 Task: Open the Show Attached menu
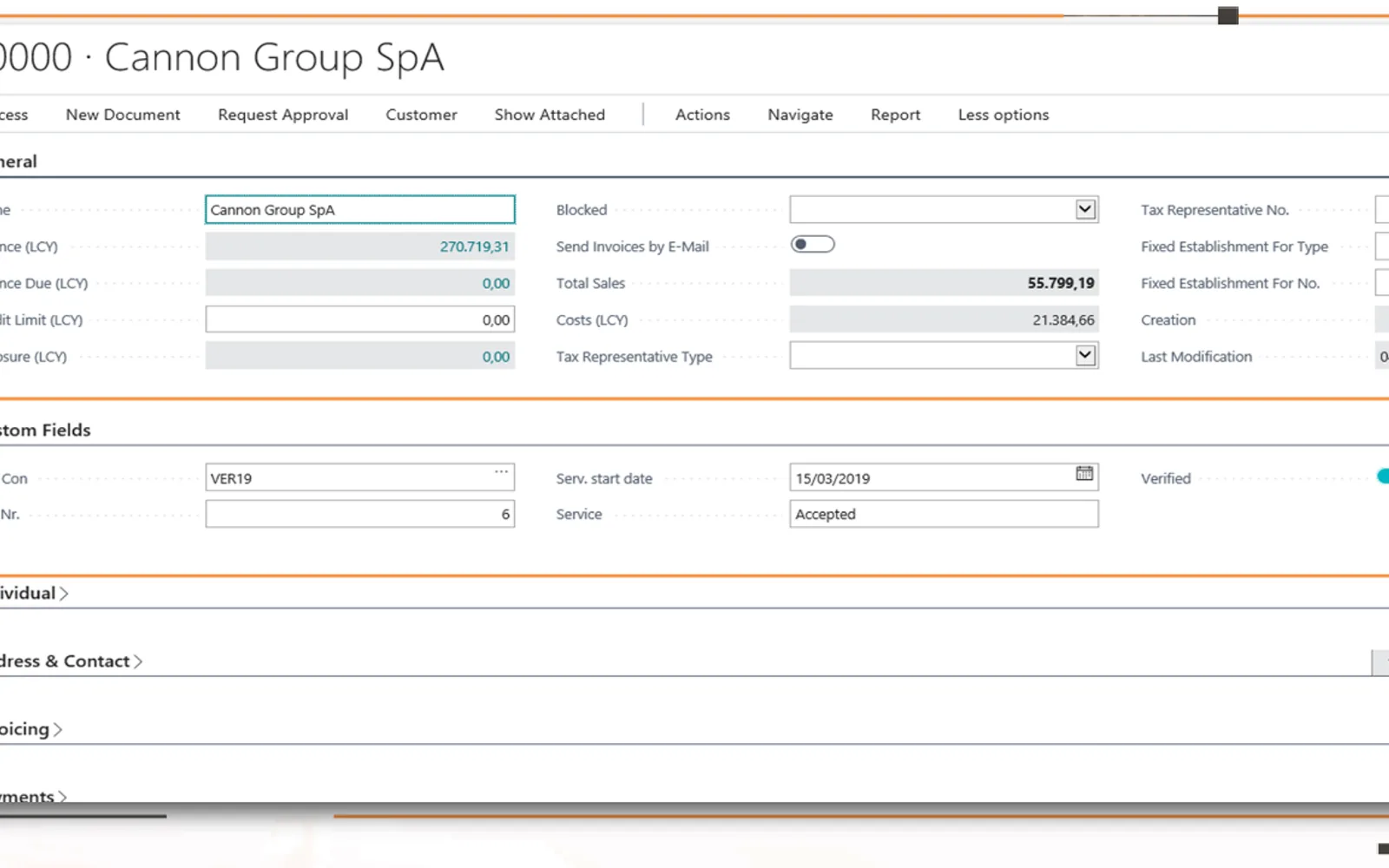[x=550, y=115]
